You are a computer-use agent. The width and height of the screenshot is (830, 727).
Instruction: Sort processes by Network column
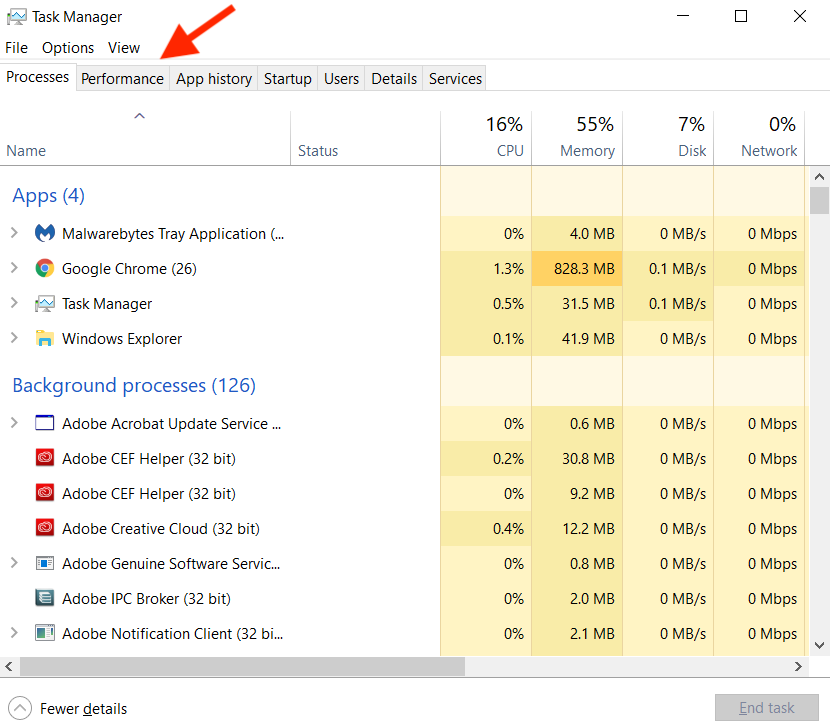click(x=759, y=138)
